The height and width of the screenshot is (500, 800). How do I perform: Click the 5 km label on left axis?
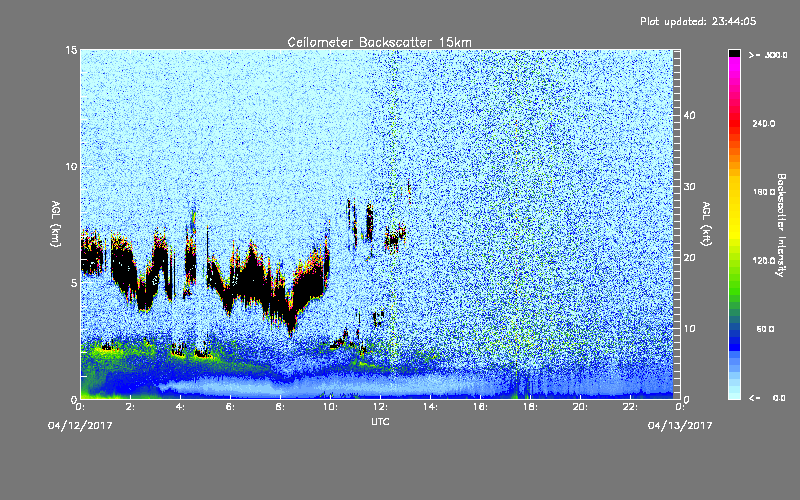[x=74, y=283]
